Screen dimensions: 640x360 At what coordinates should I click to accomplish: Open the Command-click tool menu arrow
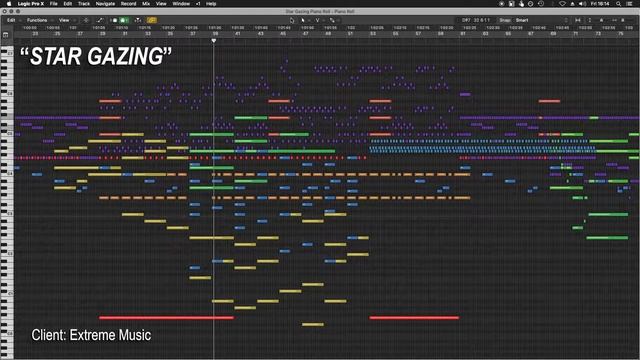[324, 20]
